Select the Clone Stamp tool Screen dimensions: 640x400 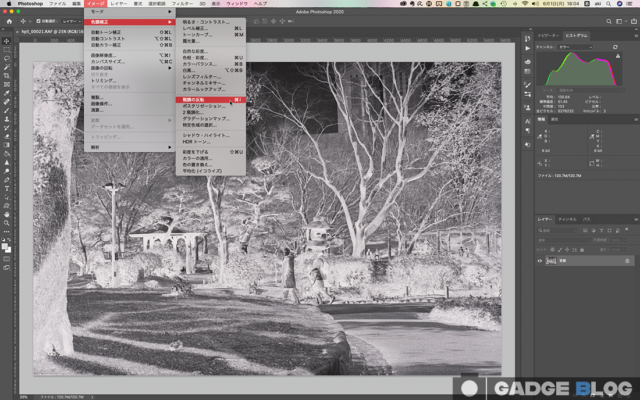tap(7, 119)
